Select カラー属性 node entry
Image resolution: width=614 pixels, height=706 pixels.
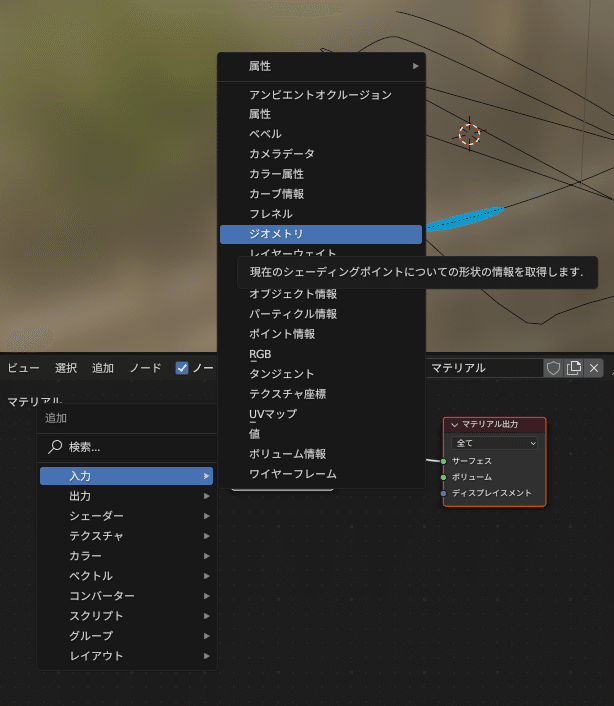pyautogui.click(x=321, y=174)
